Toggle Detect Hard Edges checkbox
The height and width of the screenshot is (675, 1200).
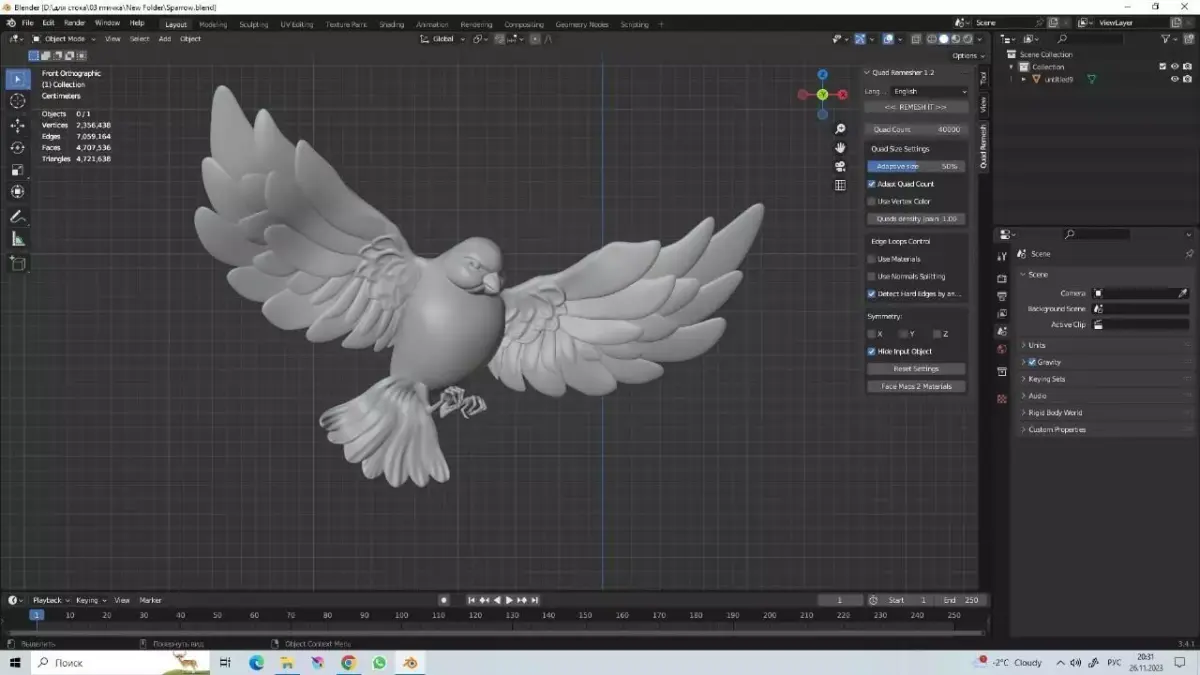[x=872, y=294]
